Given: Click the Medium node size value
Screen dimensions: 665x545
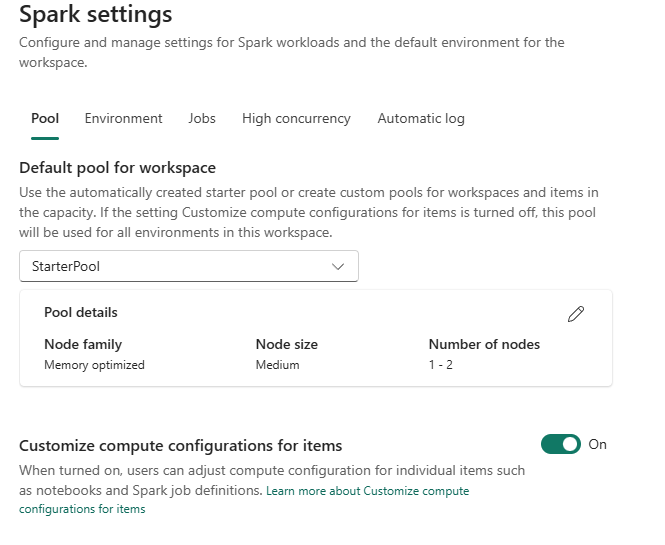Looking at the screenshot, I should (277, 365).
